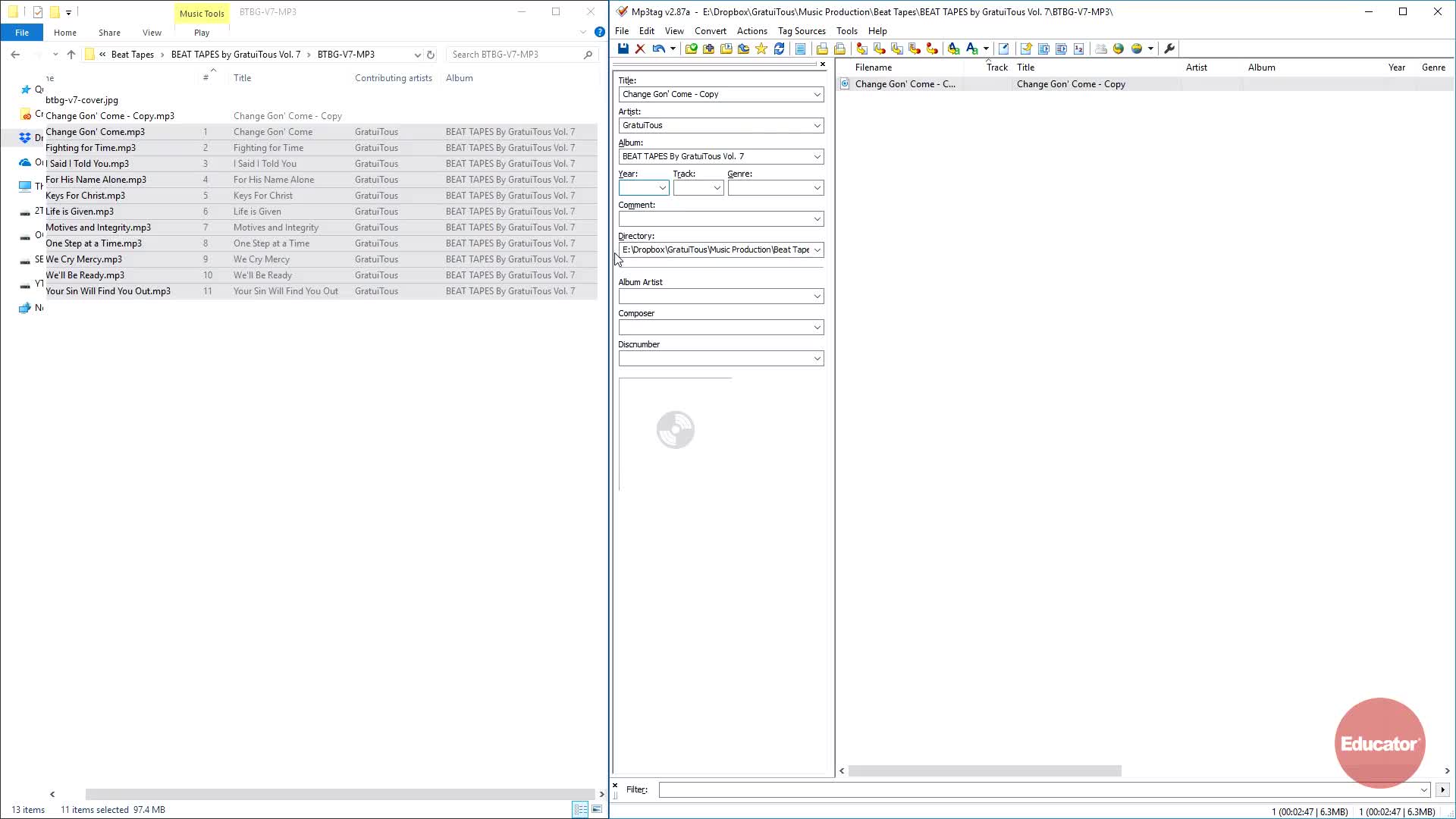The width and height of the screenshot is (1456, 819).
Task: Click the red X Remove tag icon
Action: (x=640, y=49)
